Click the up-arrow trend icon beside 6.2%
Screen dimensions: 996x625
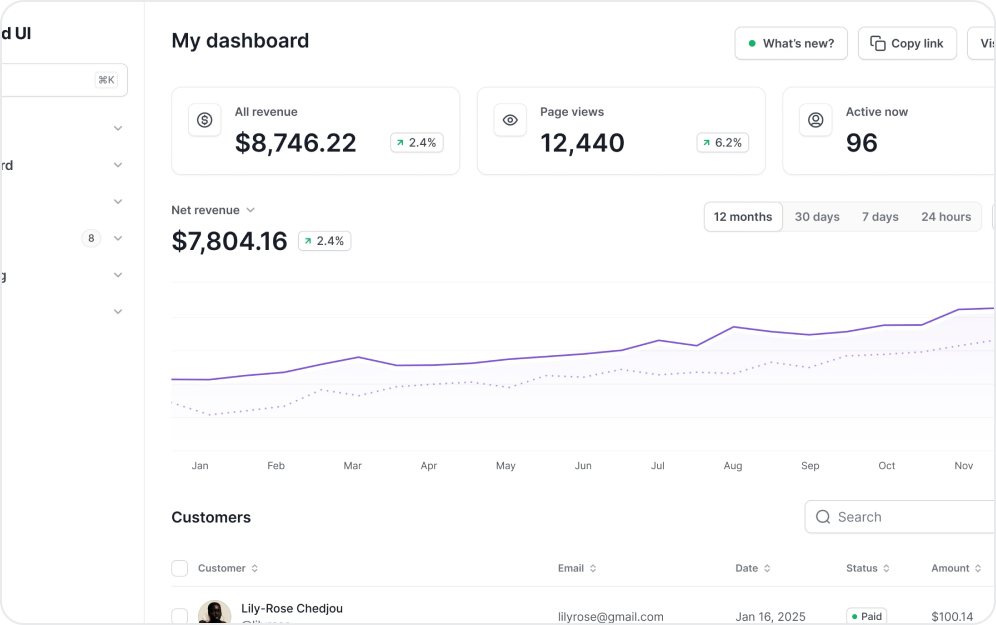[x=706, y=143]
